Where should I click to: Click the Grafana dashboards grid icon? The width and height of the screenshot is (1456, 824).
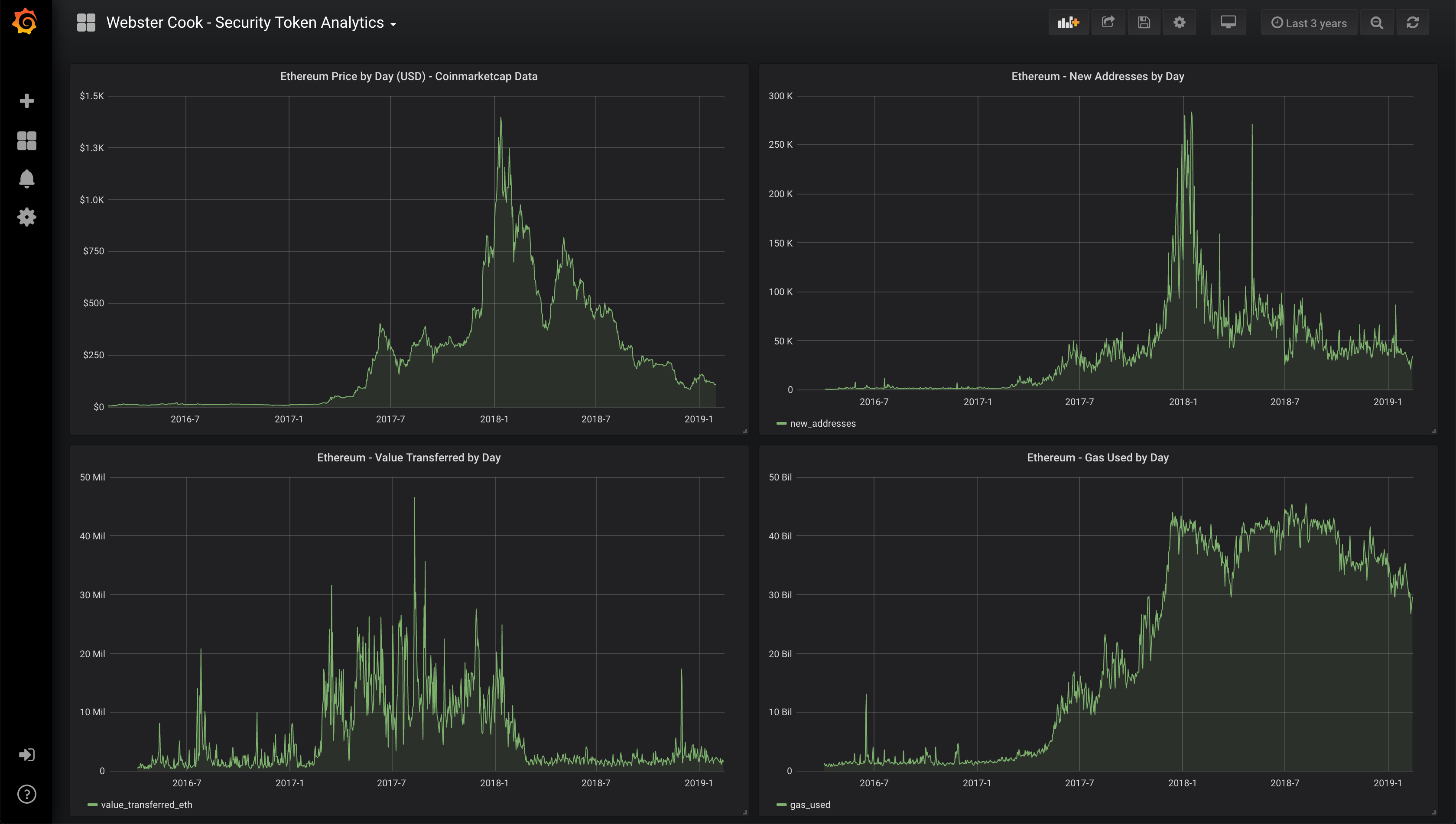27,140
